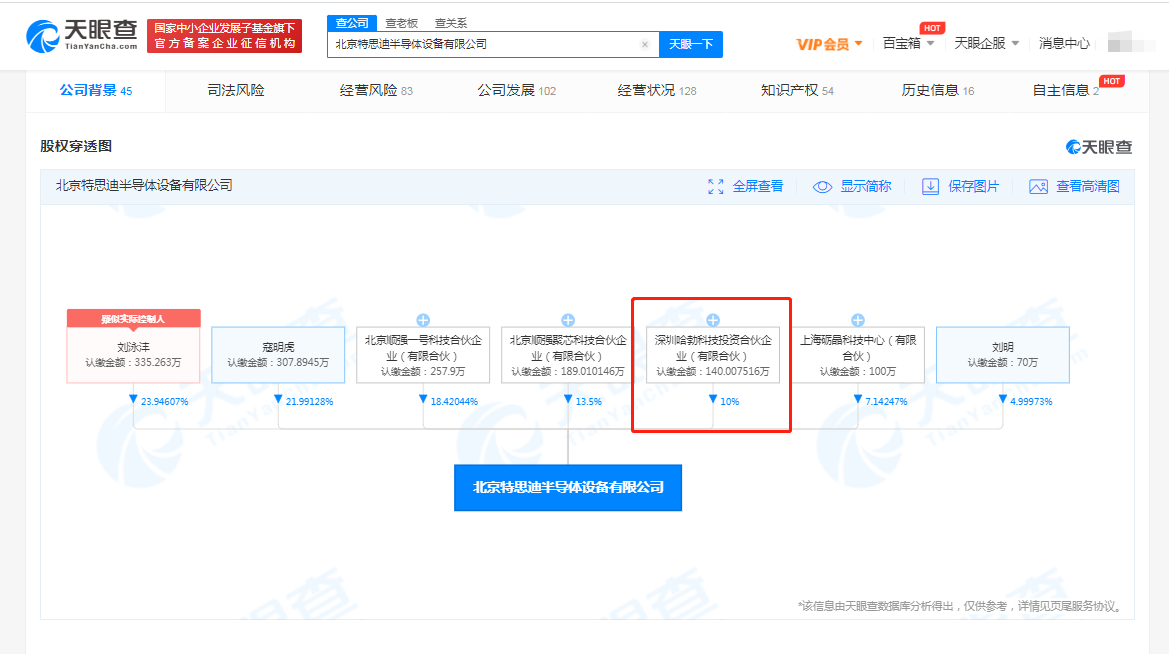Click the 全屏查看 link

pyautogui.click(x=757, y=186)
